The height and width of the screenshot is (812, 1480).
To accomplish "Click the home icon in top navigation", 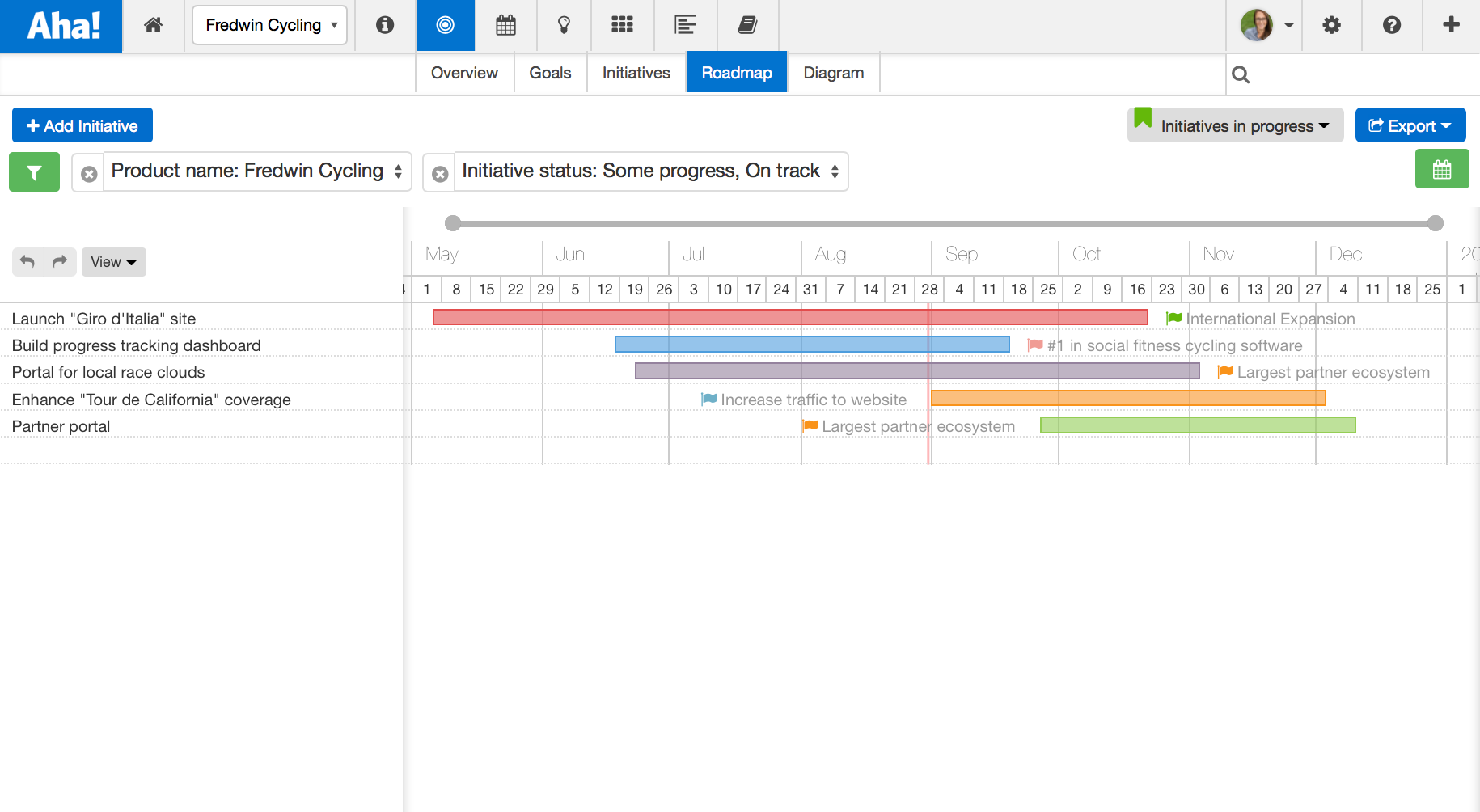I will coord(153,25).
